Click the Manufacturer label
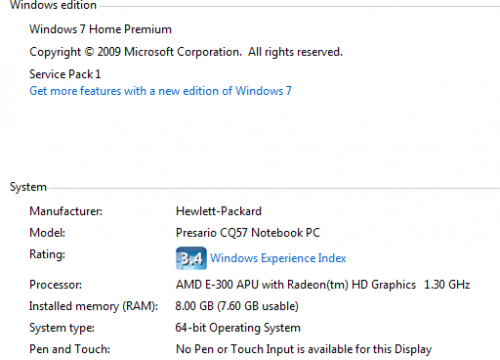The height and width of the screenshot is (360, 500). pyautogui.click(x=66, y=211)
